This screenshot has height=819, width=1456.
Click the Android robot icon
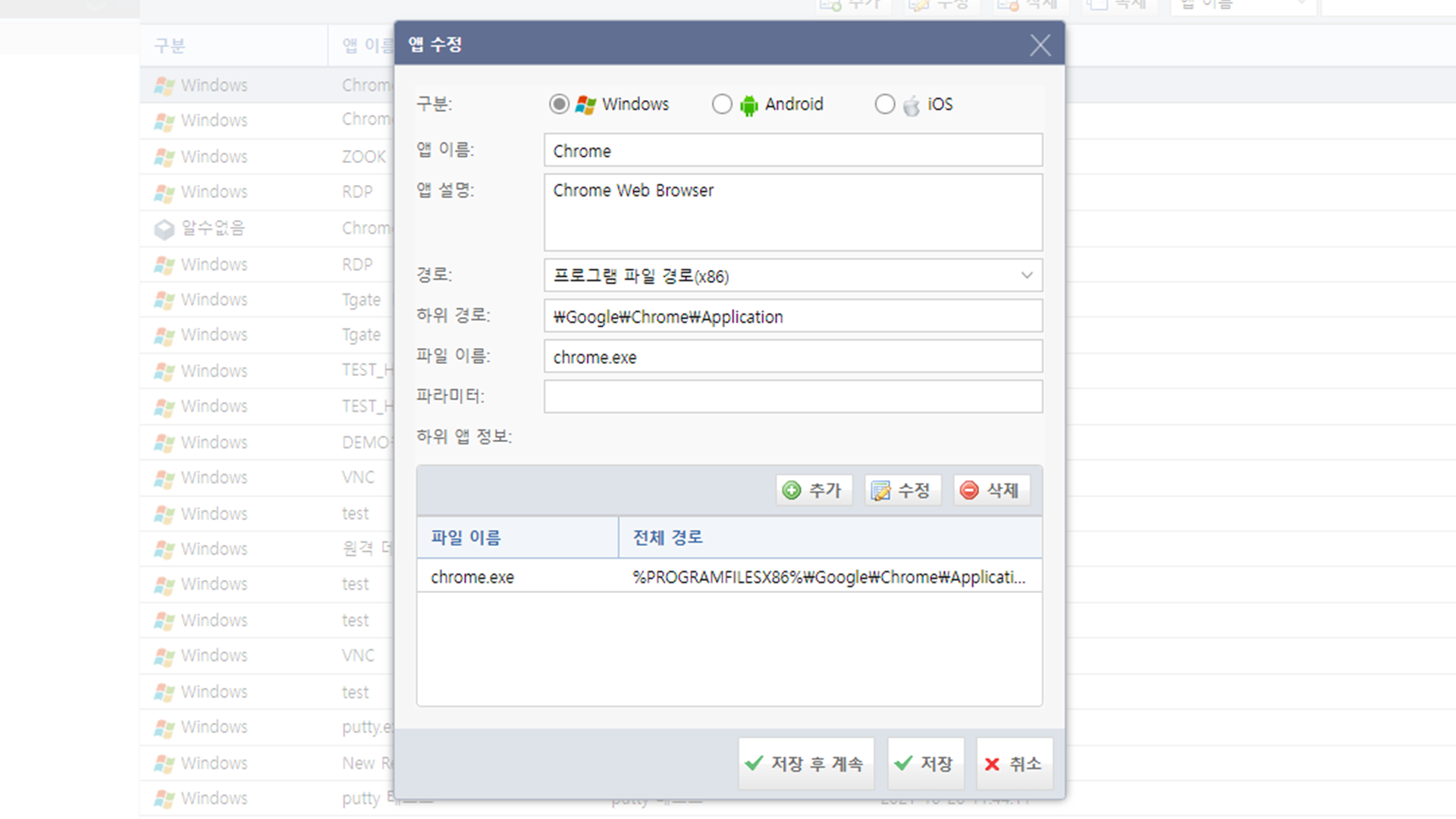point(748,105)
